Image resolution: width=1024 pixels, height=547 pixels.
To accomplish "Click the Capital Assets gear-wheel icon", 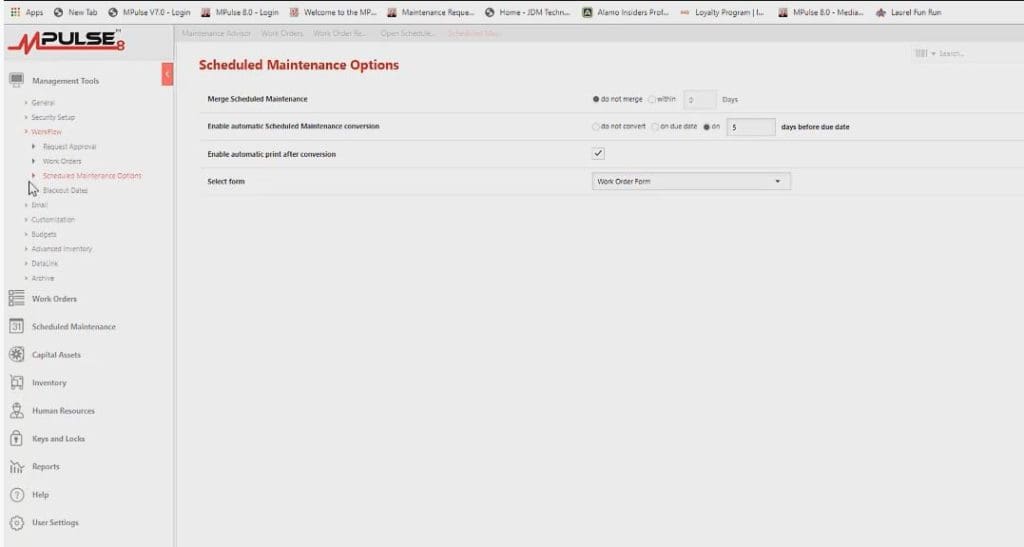I will click(16, 354).
